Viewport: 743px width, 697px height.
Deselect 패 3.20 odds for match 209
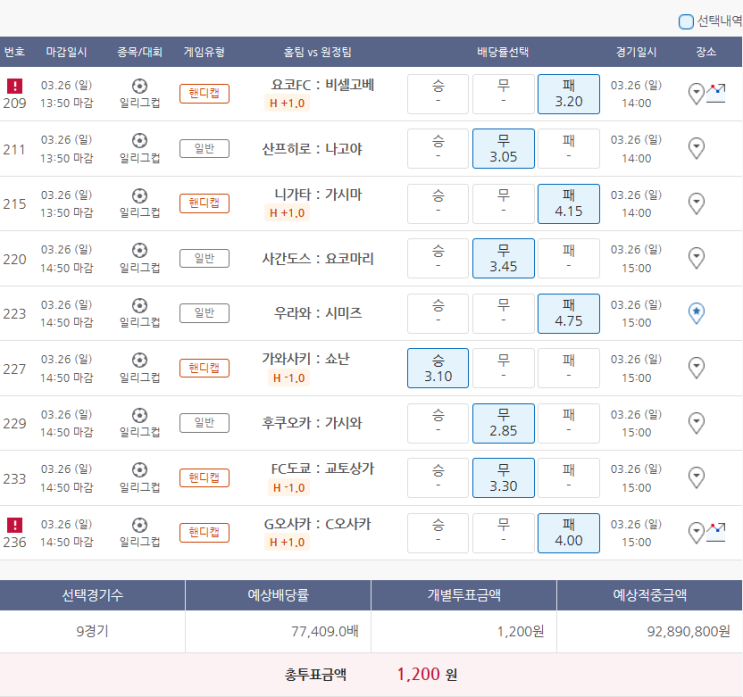(x=568, y=94)
